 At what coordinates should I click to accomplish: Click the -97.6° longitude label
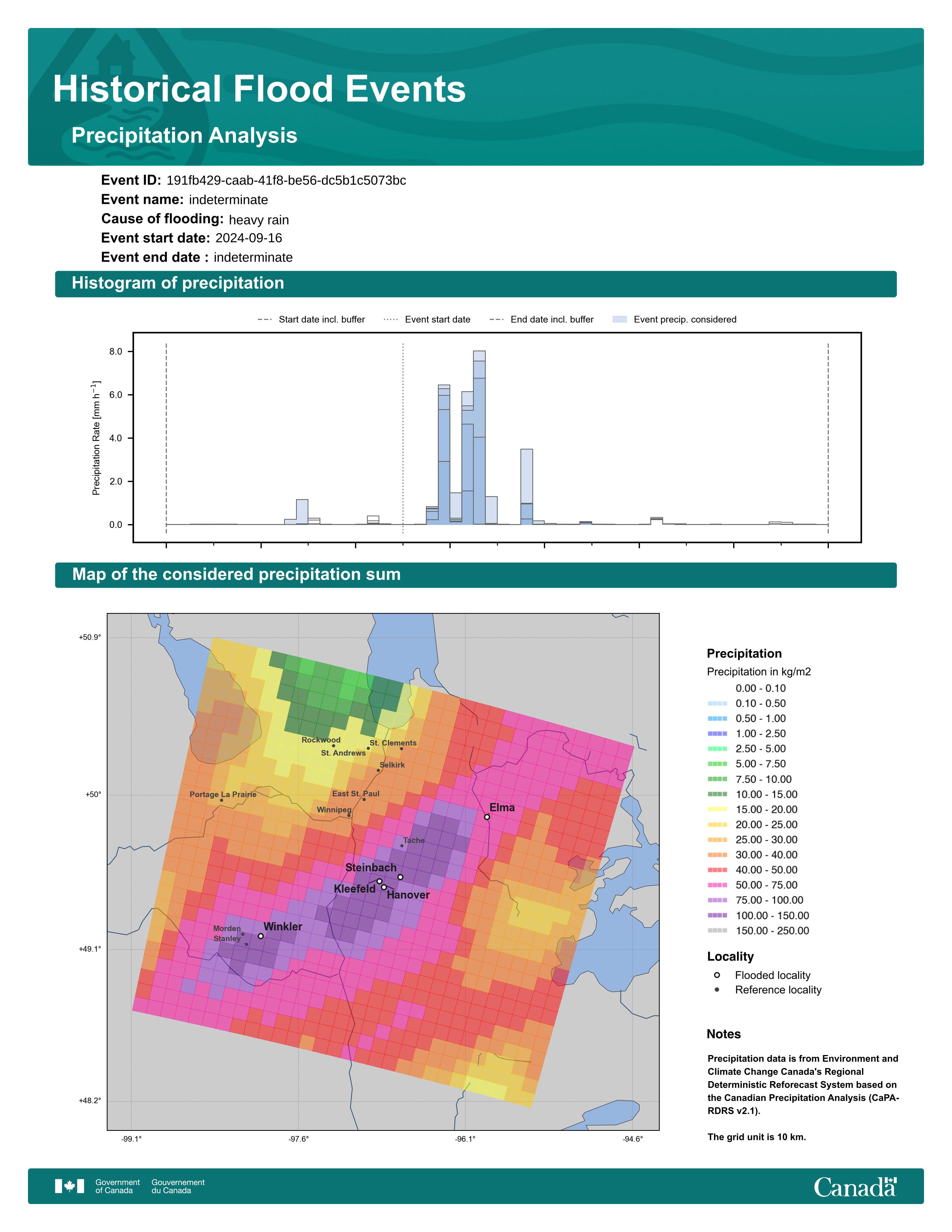(299, 1139)
